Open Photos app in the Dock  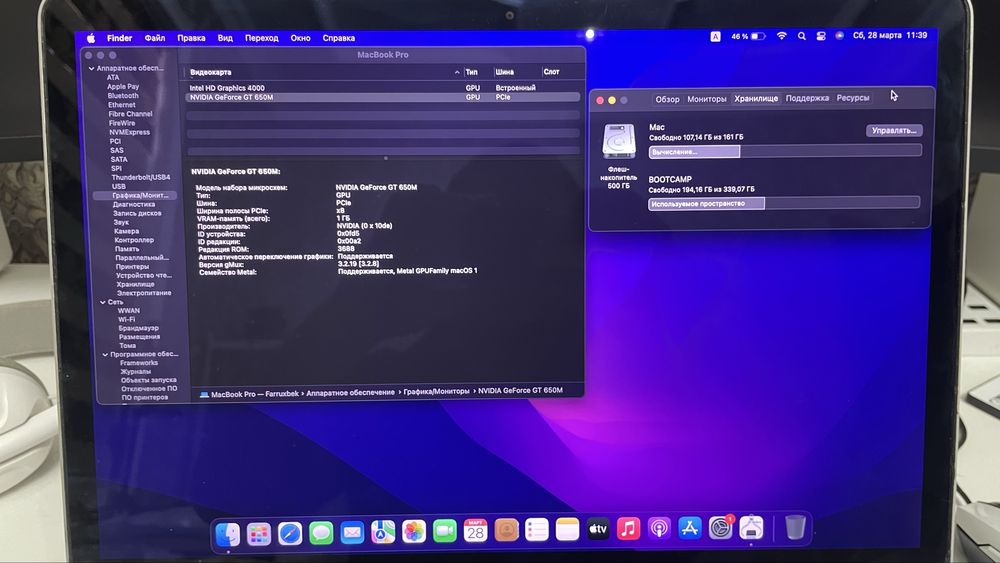(414, 531)
